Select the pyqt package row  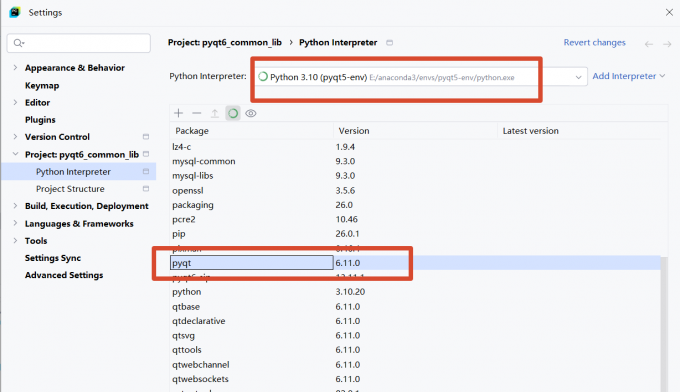click(x=415, y=263)
